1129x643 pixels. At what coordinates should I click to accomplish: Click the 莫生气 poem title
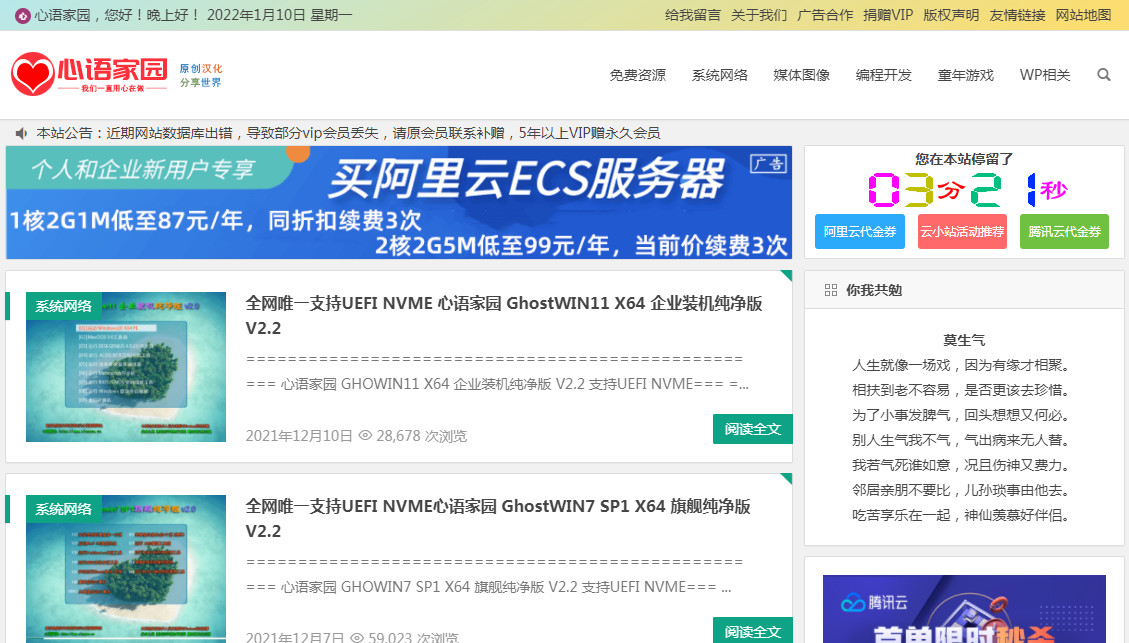pyautogui.click(x=964, y=340)
